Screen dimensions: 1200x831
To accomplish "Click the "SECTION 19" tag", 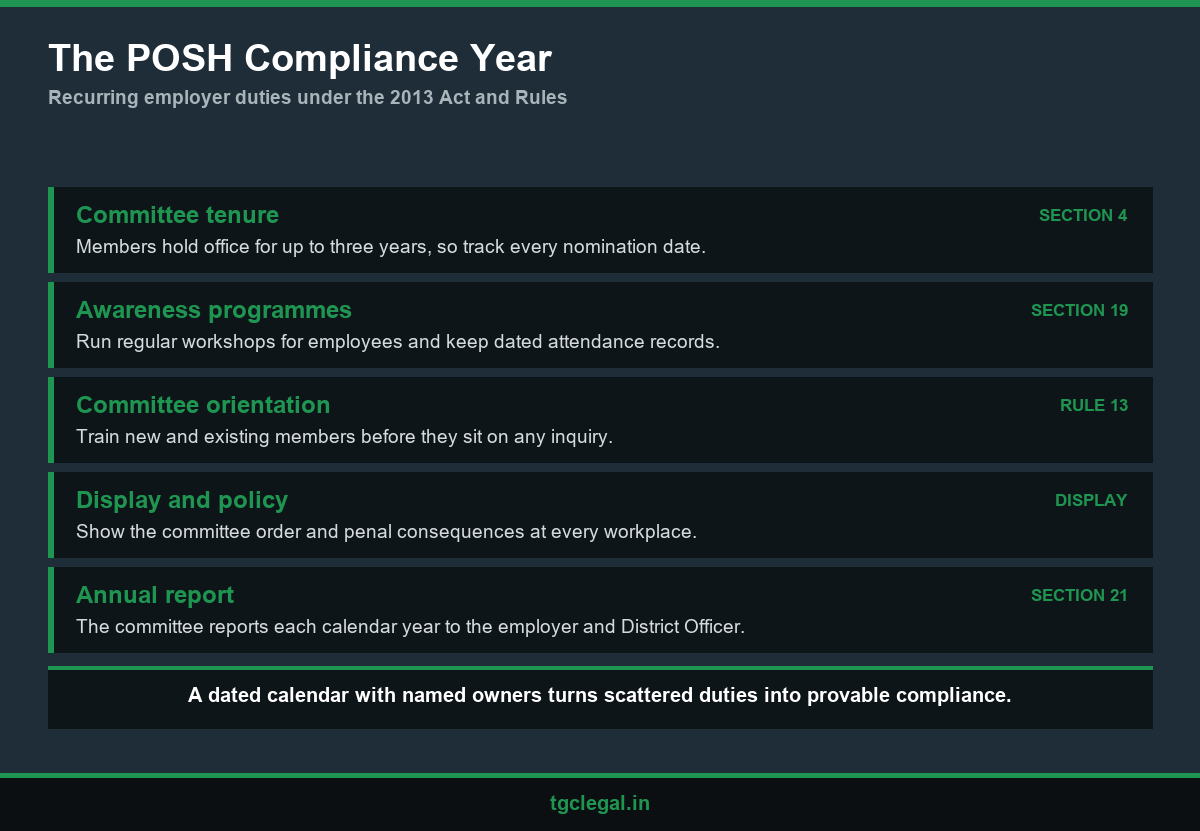I will click(x=1079, y=310).
